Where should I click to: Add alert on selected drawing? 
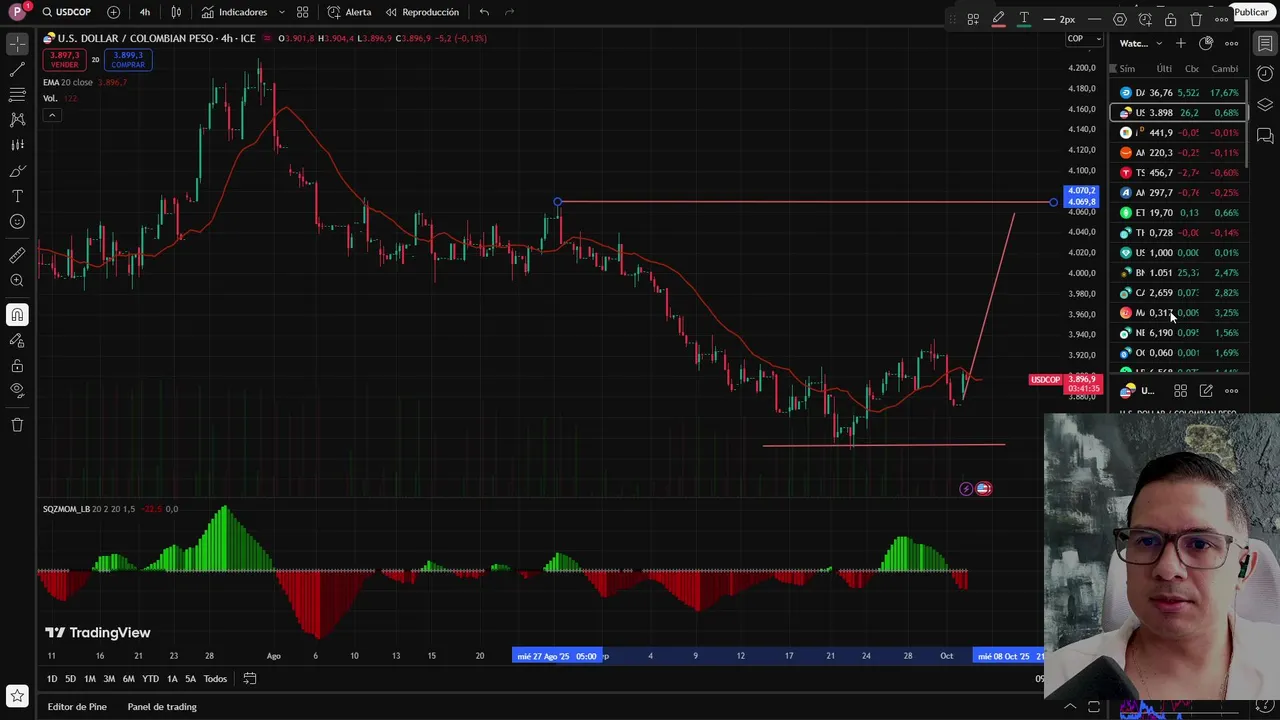click(x=1145, y=19)
